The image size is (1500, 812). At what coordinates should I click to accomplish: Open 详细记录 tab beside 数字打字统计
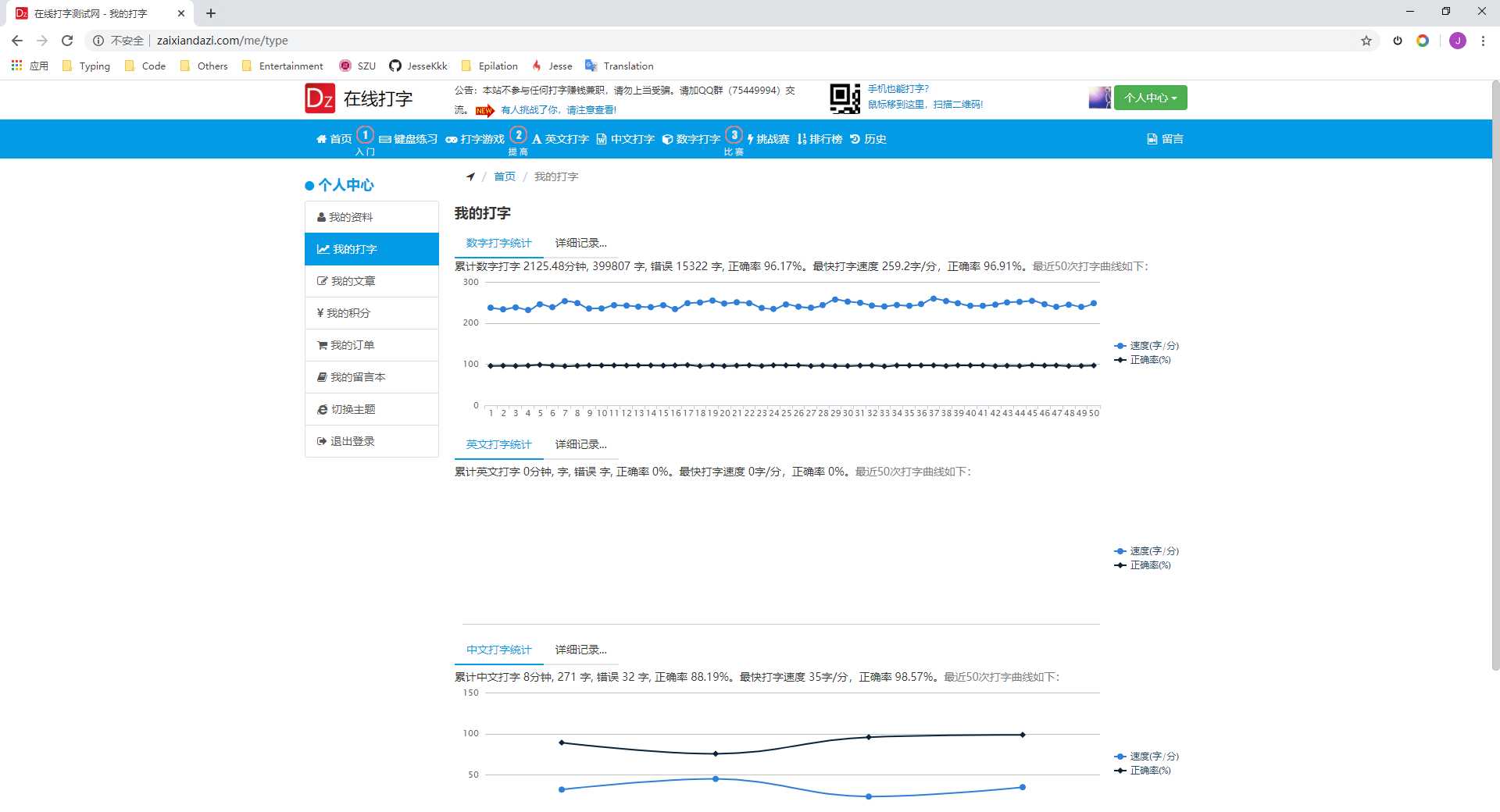580,243
